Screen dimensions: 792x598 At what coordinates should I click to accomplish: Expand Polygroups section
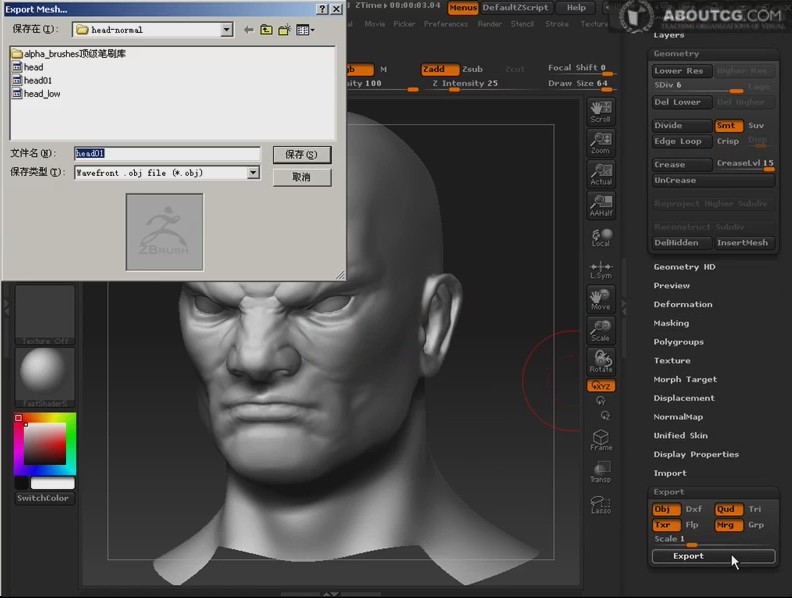point(678,342)
